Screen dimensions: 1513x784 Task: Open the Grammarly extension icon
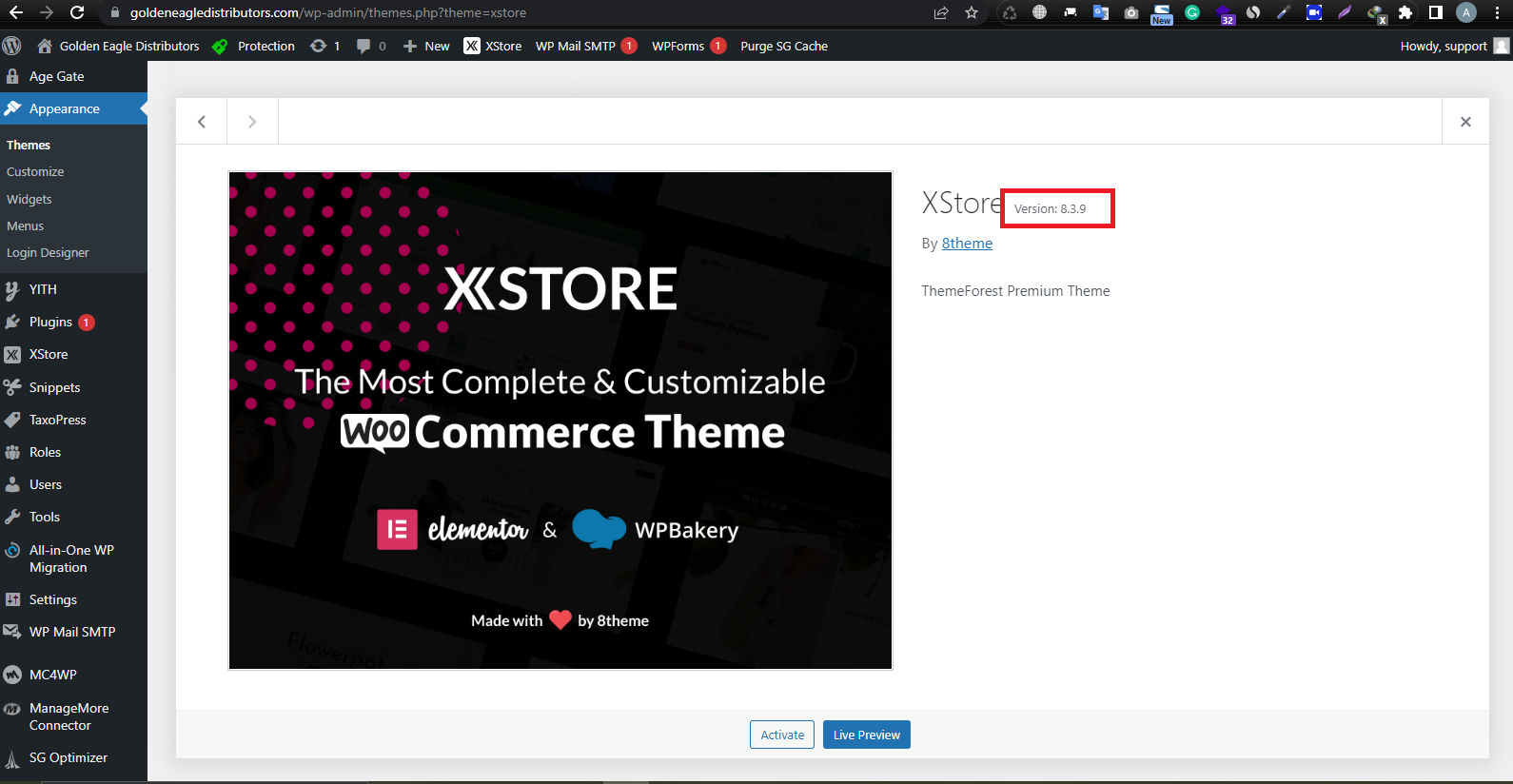point(1192,12)
